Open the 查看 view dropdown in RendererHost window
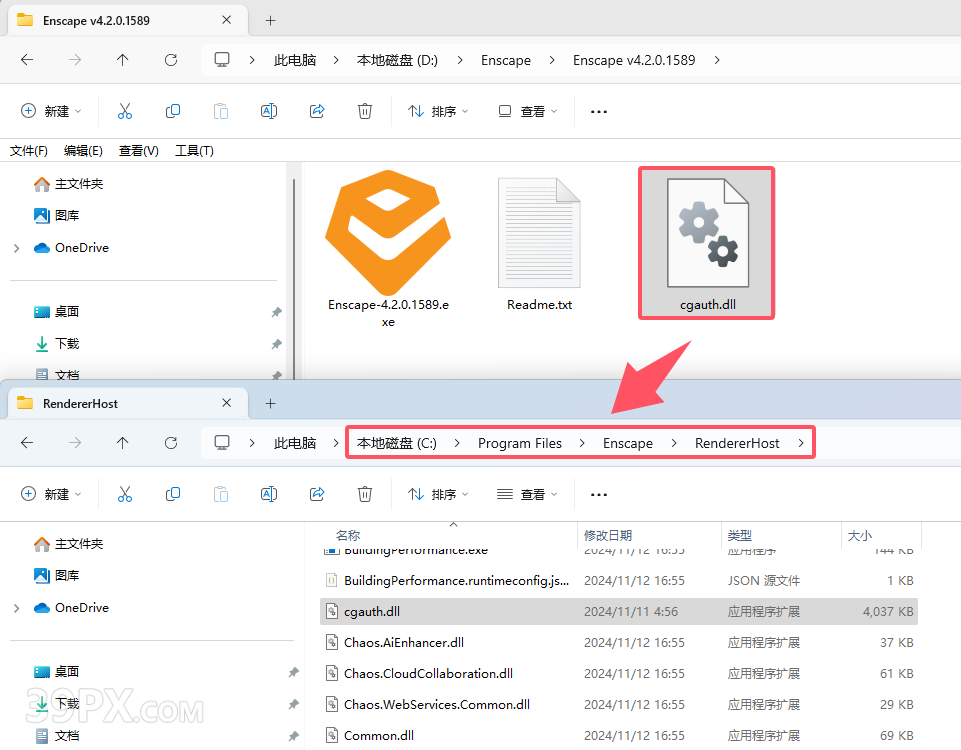 (x=527, y=494)
